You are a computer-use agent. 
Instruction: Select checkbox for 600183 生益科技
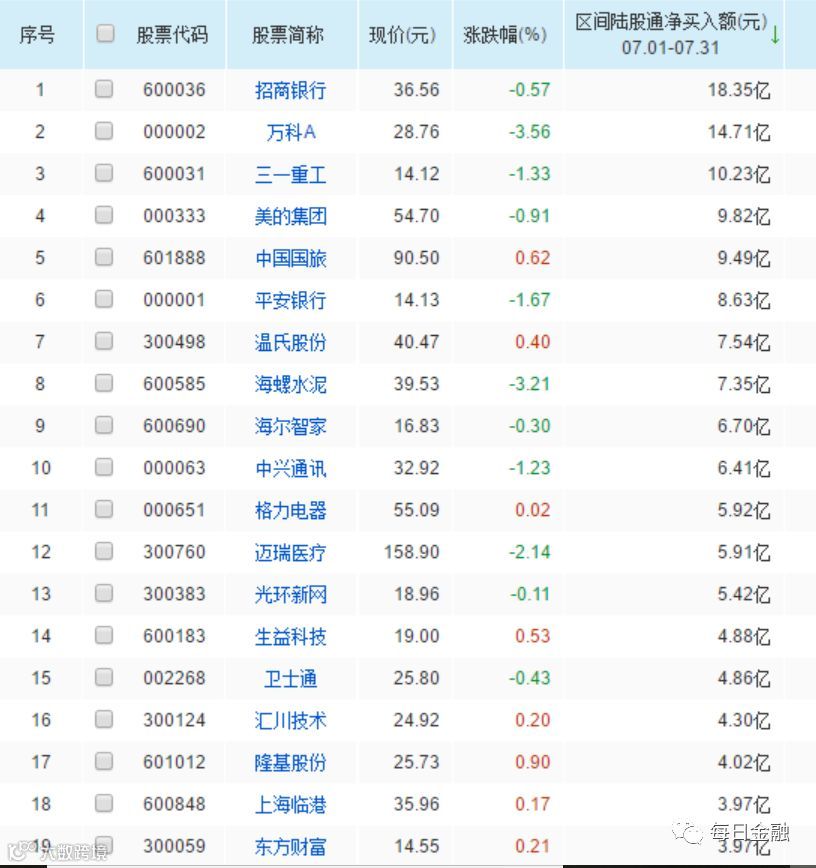tap(104, 636)
